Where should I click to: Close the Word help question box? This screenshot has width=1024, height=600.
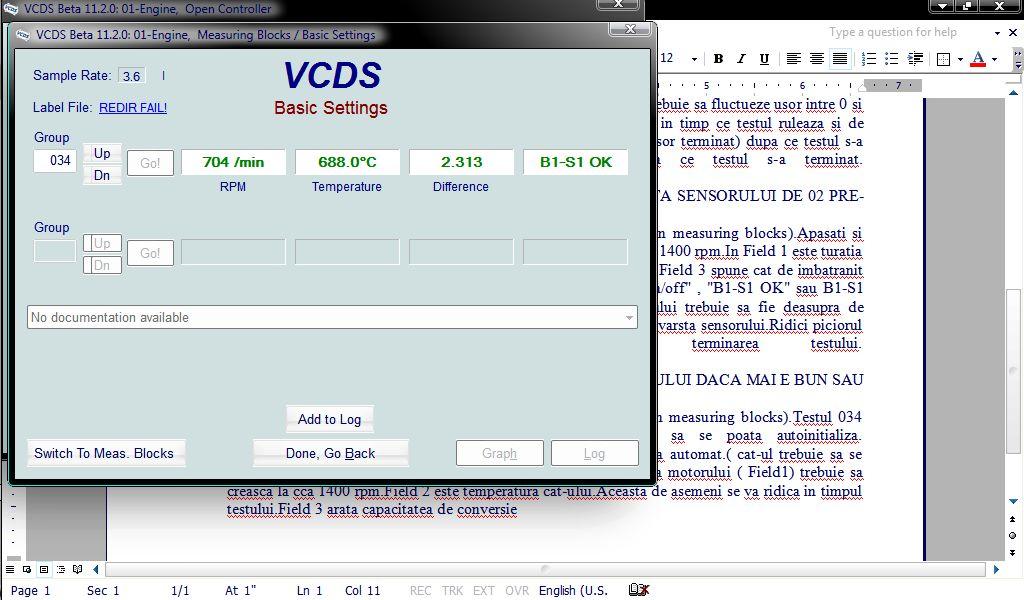tap(1013, 32)
